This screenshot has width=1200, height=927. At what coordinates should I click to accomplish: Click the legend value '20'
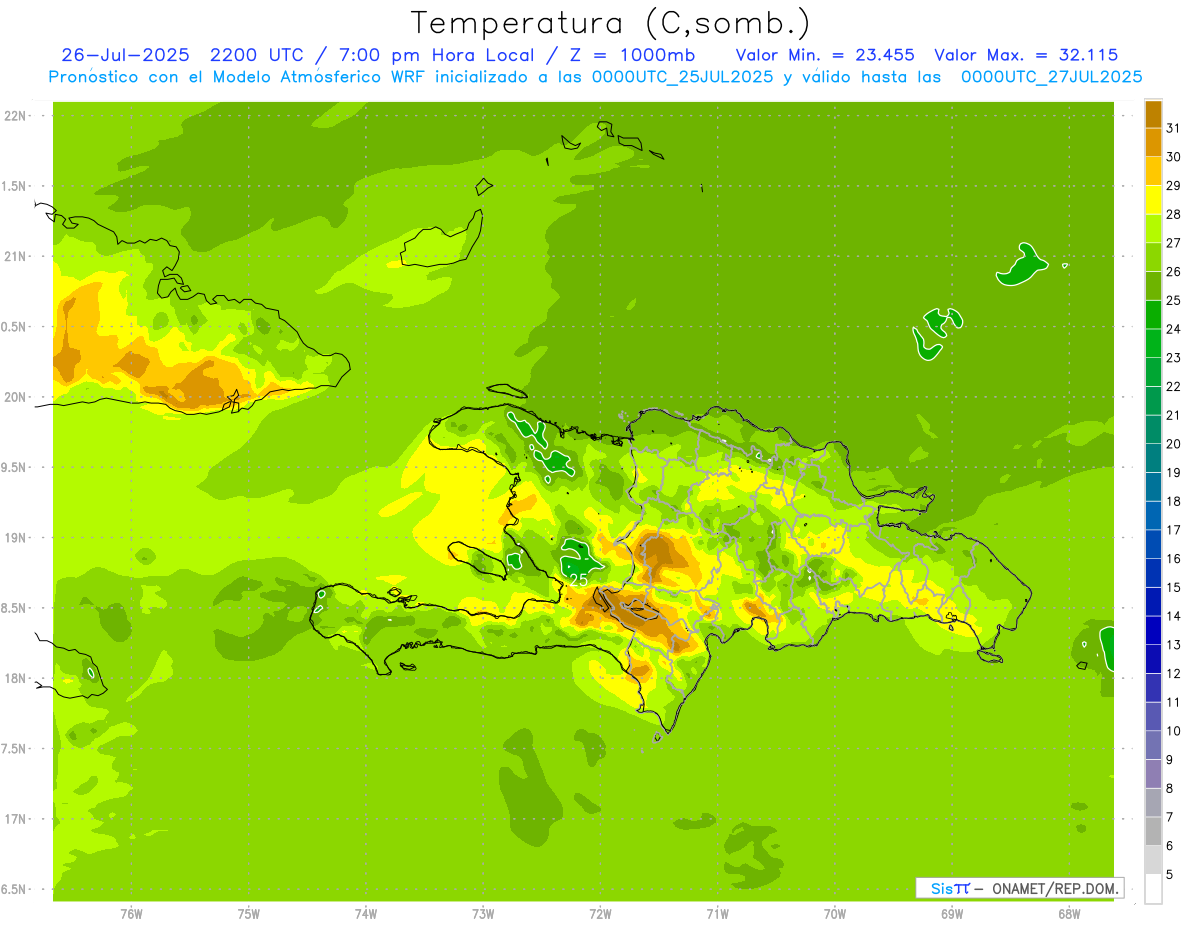pos(1173,444)
